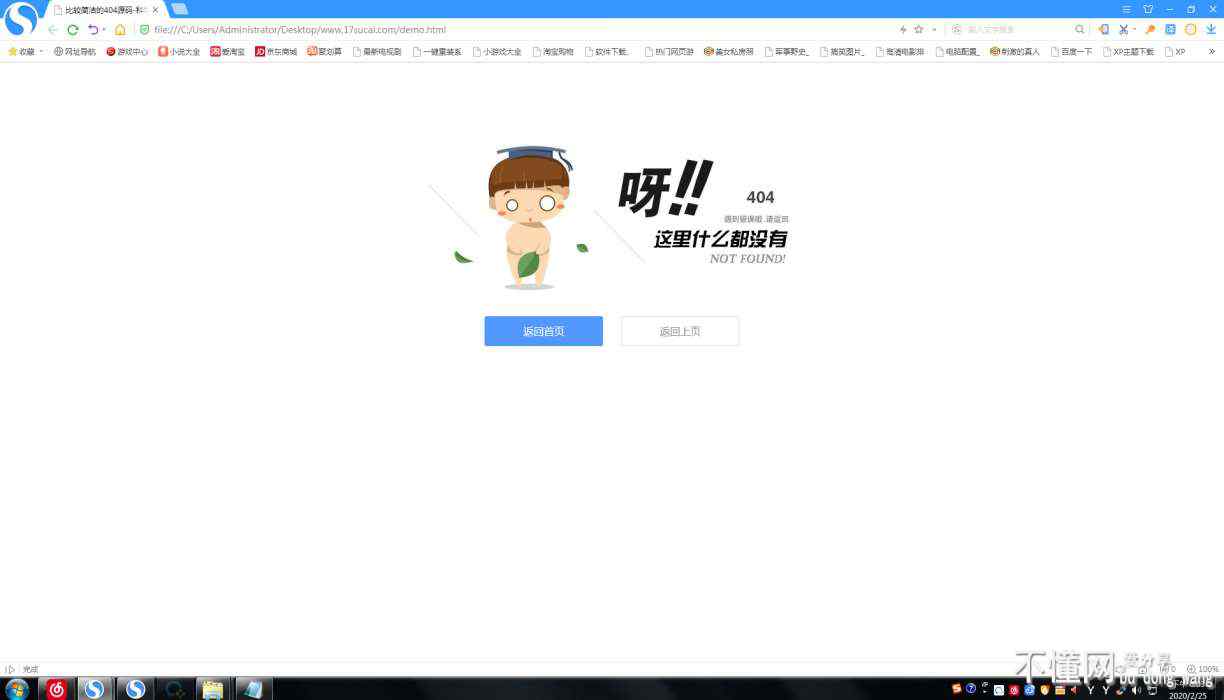Click the search magnifier icon

pos(1080,30)
